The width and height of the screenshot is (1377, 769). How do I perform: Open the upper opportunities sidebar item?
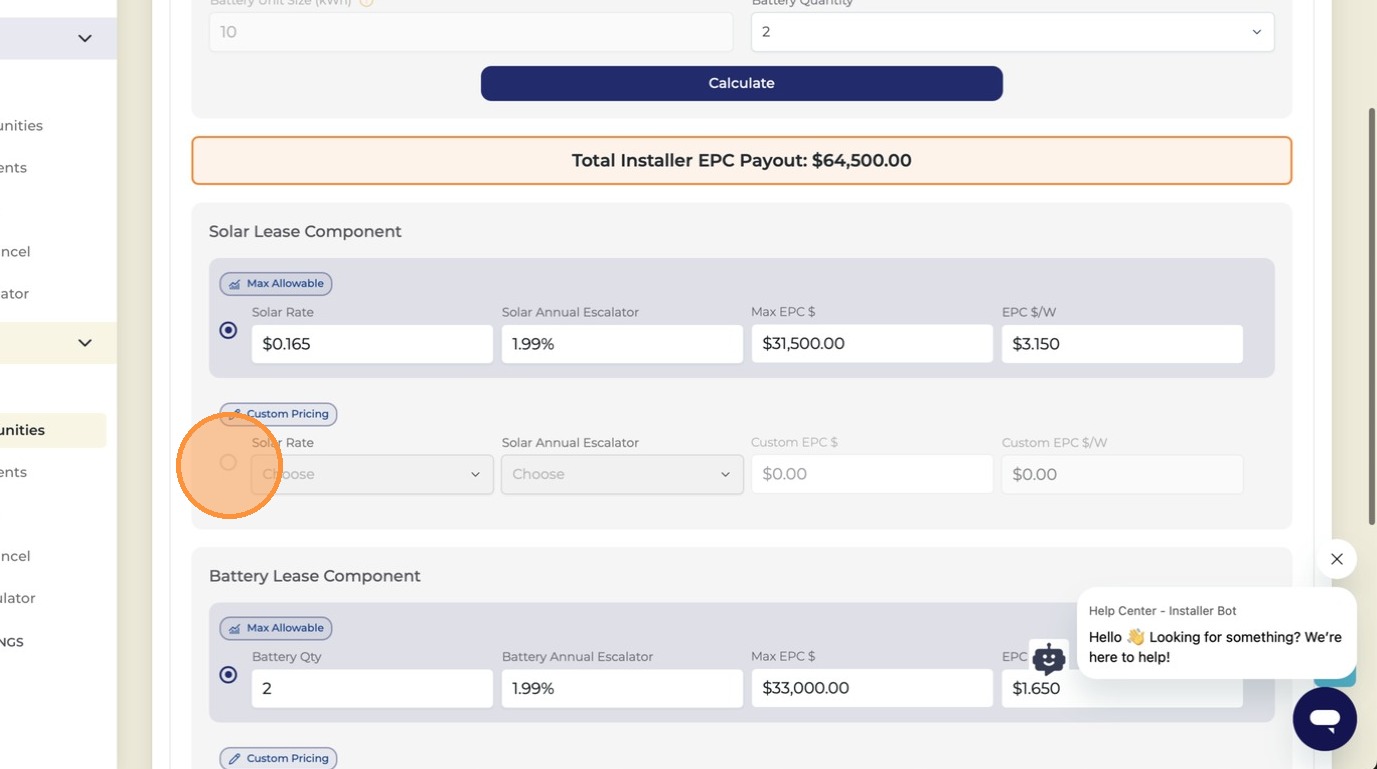pos(22,125)
